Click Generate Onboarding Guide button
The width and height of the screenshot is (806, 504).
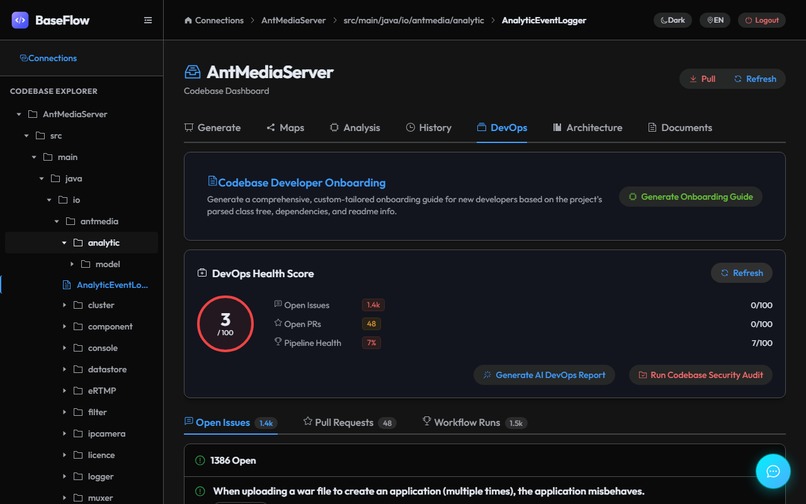pyautogui.click(x=690, y=196)
